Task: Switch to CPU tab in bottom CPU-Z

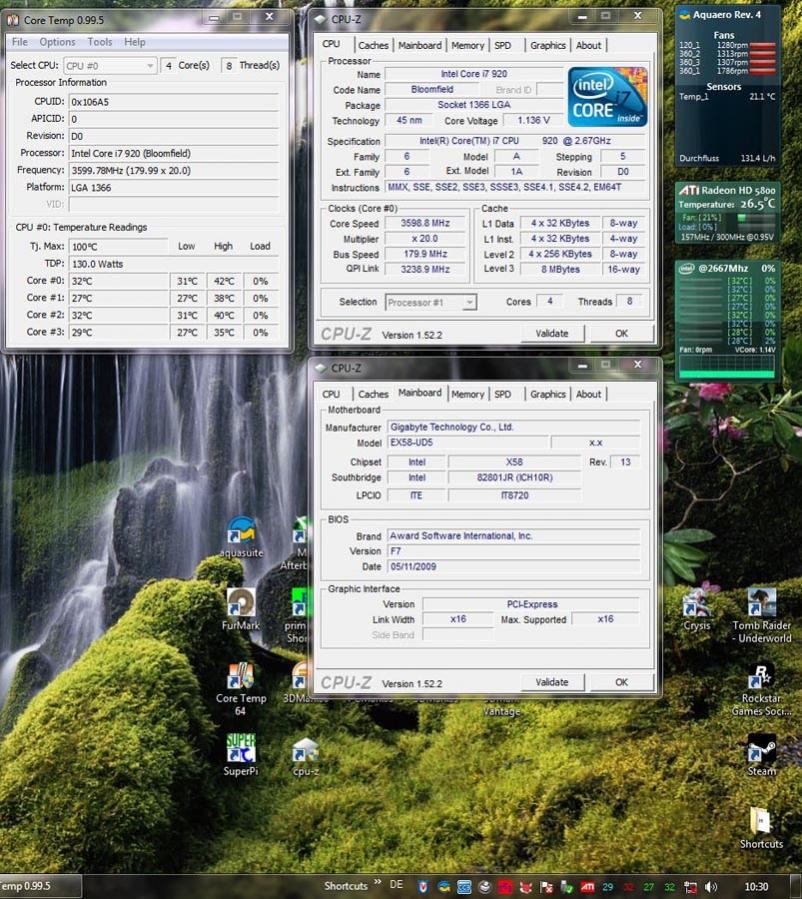Action: pos(331,394)
